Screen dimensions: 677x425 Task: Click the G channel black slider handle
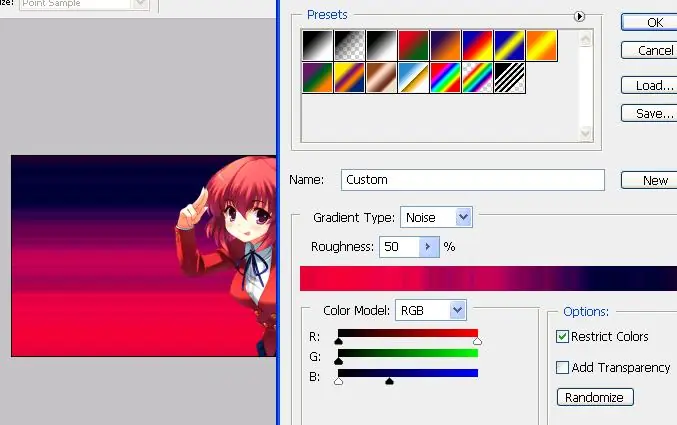pos(338,362)
